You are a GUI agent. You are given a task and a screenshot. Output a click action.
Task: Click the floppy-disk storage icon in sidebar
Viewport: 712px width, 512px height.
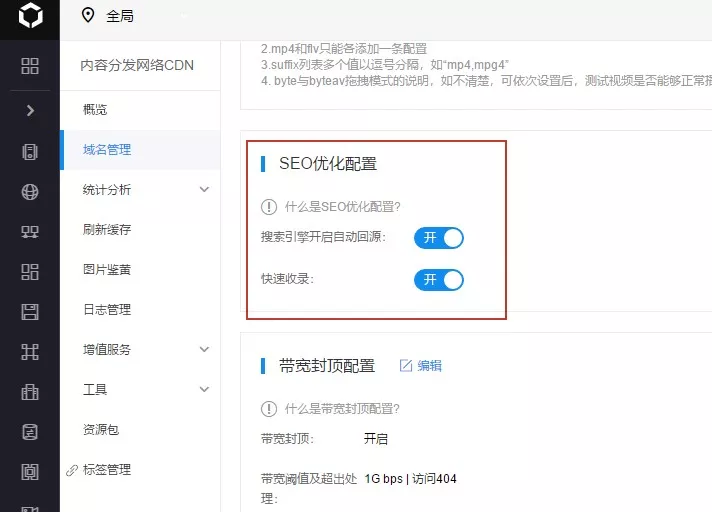point(30,311)
